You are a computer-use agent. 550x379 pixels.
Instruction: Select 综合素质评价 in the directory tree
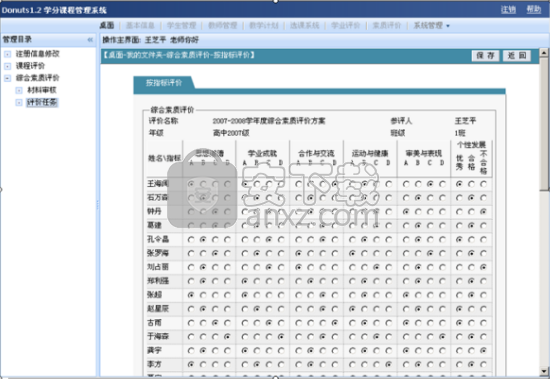tap(38, 78)
